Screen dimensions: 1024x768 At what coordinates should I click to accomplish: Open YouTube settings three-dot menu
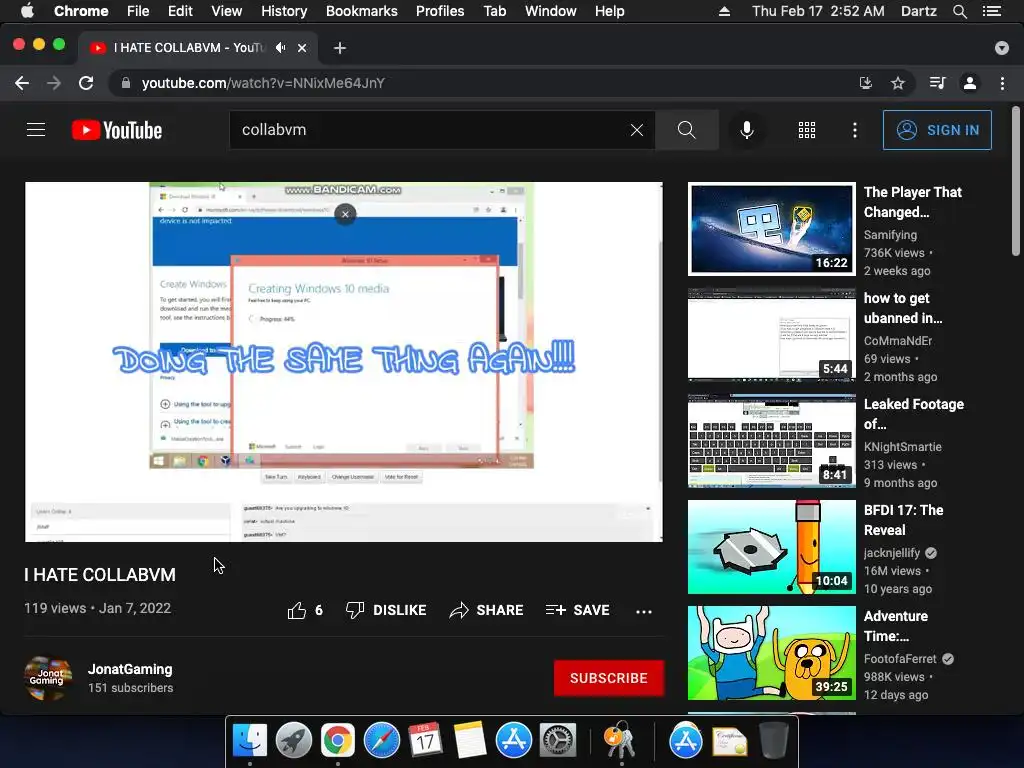tap(855, 130)
